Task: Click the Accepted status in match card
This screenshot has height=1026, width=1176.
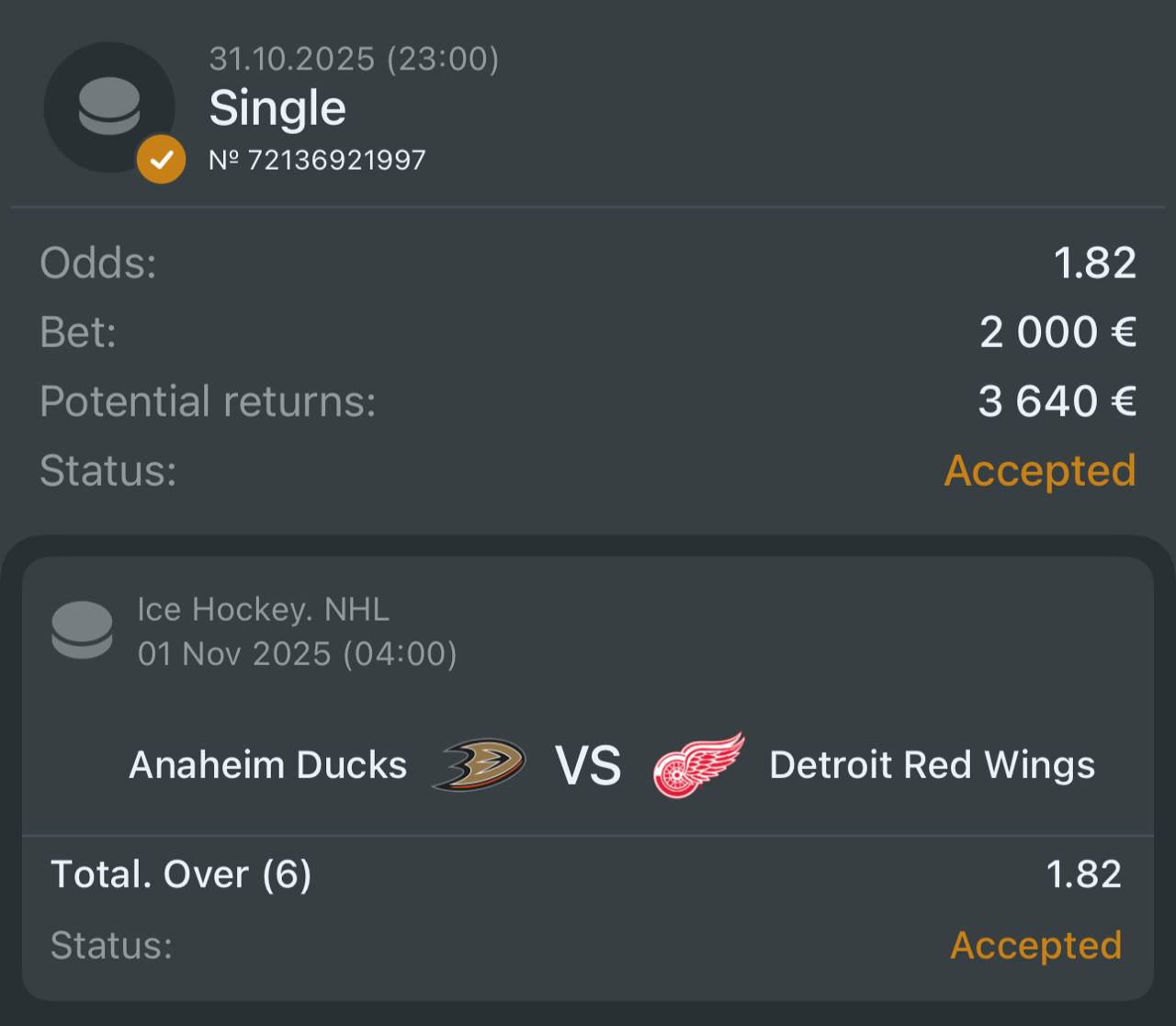Action: pos(1035,945)
